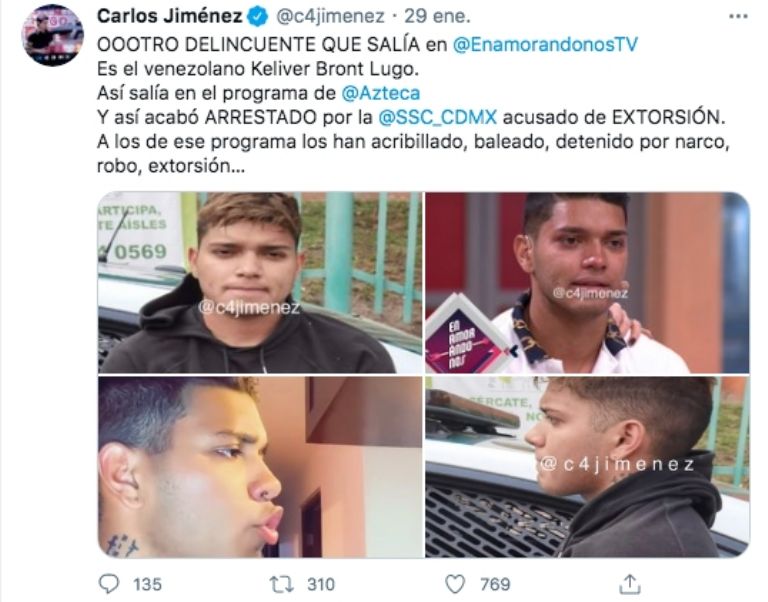Open bottom-right side-view arrest photo

click(x=587, y=467)
